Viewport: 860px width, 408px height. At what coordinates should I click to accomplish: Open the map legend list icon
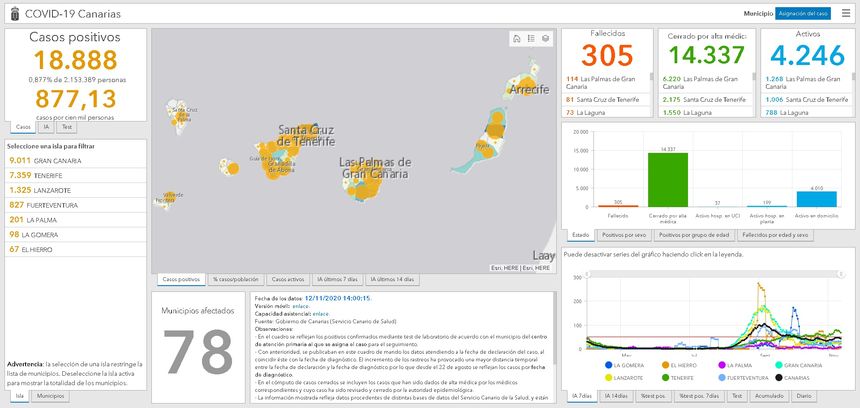(531, 38)
